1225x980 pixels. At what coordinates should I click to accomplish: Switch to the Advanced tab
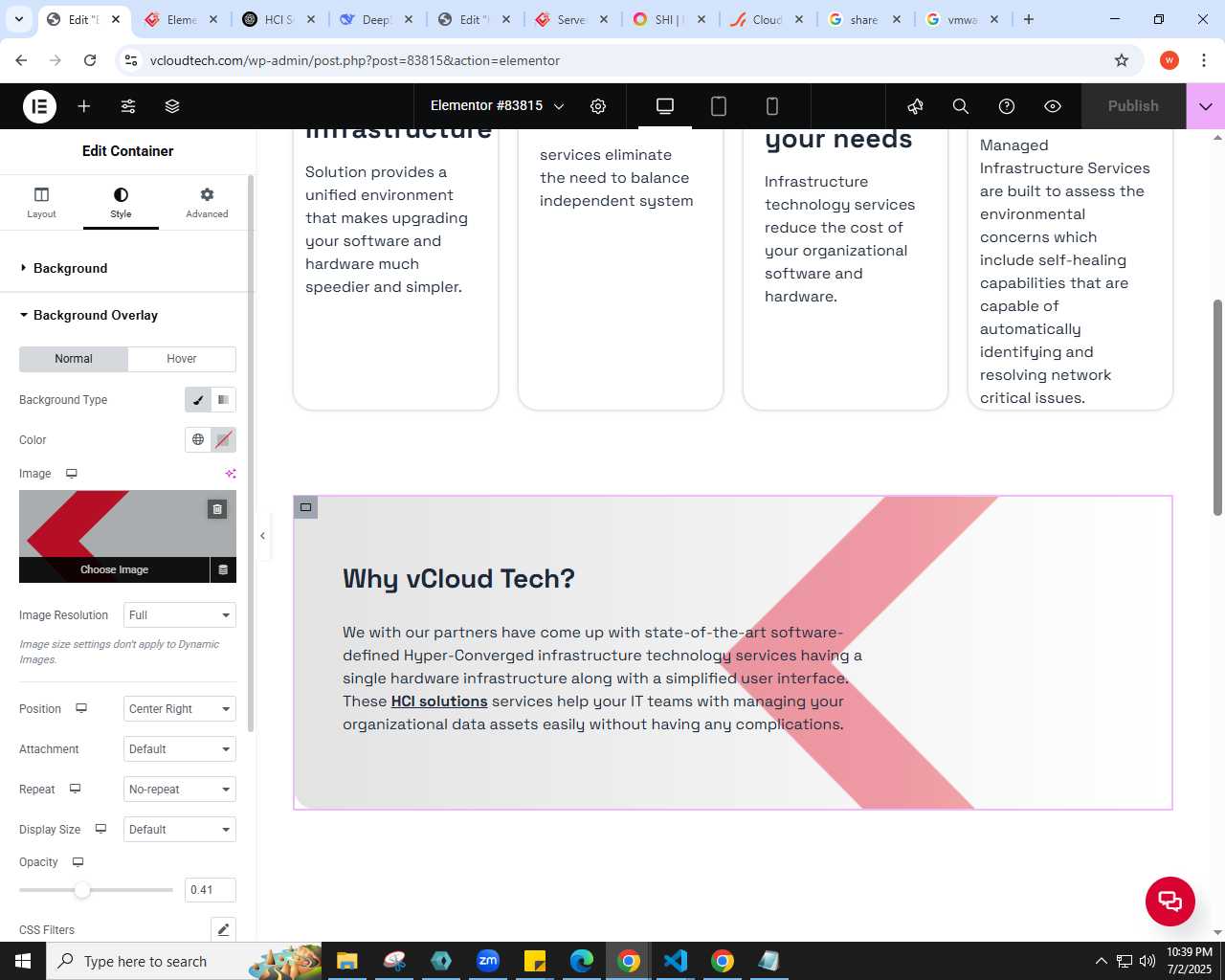tap(207, 203)
